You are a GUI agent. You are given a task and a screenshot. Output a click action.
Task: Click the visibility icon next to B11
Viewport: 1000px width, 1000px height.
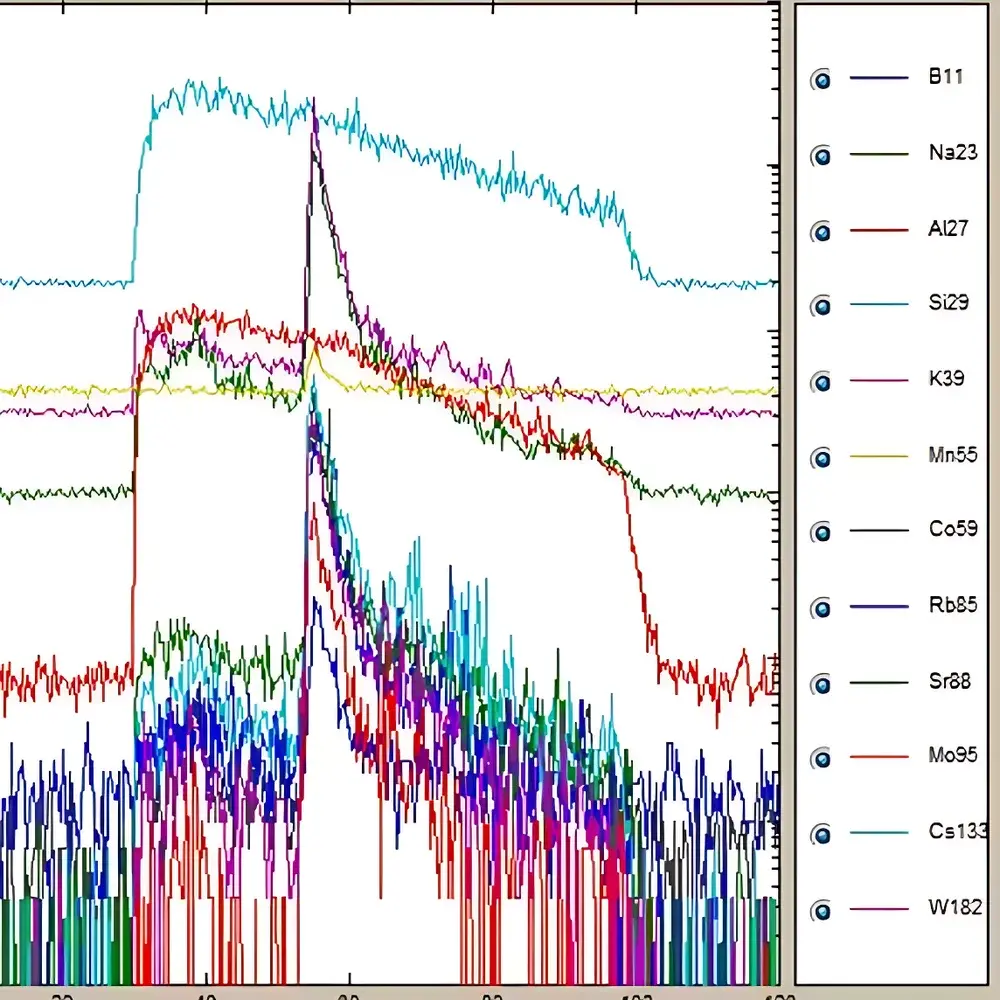pos(823,80)
